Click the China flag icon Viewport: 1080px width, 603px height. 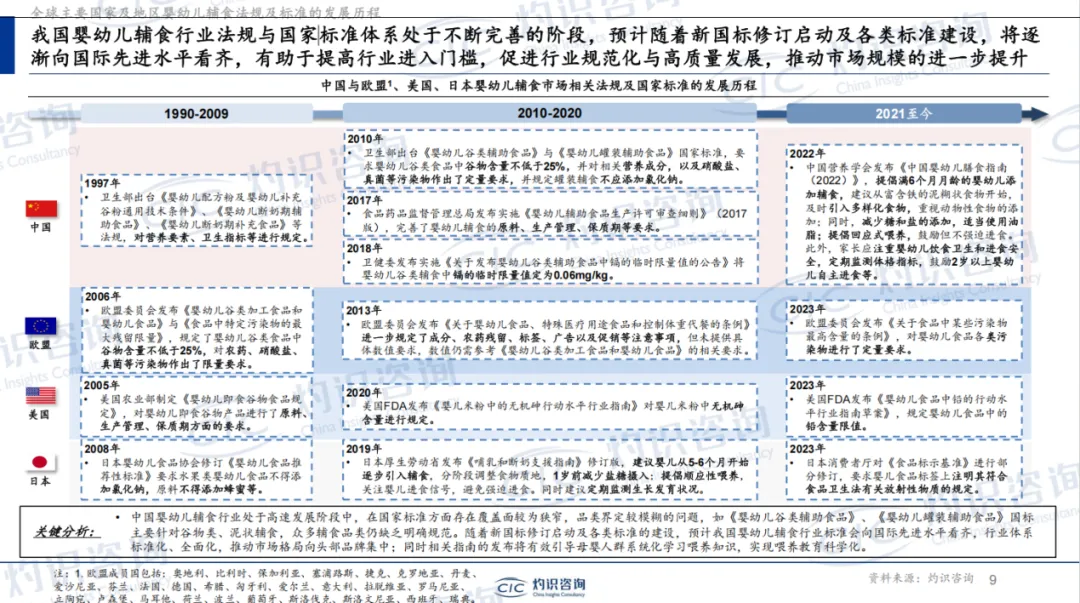coord(41,208)
